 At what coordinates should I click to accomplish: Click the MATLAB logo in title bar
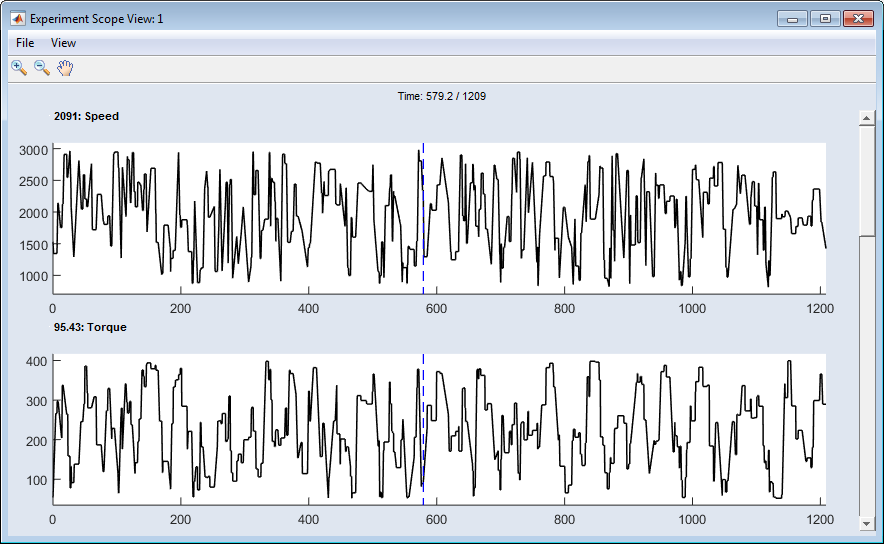click(17, 19)
